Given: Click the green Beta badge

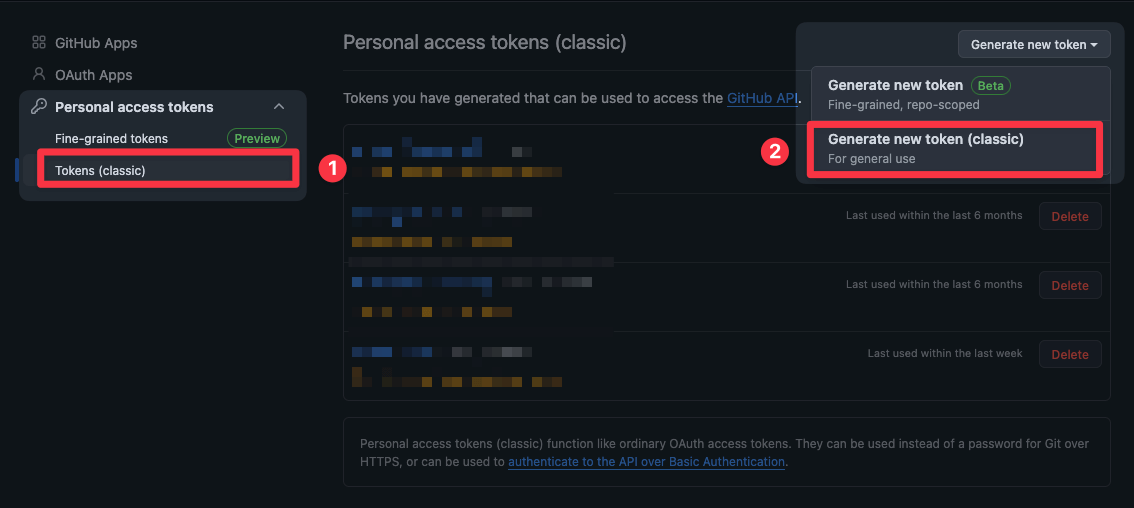Looking at the screenshot, I should (991, 86).
